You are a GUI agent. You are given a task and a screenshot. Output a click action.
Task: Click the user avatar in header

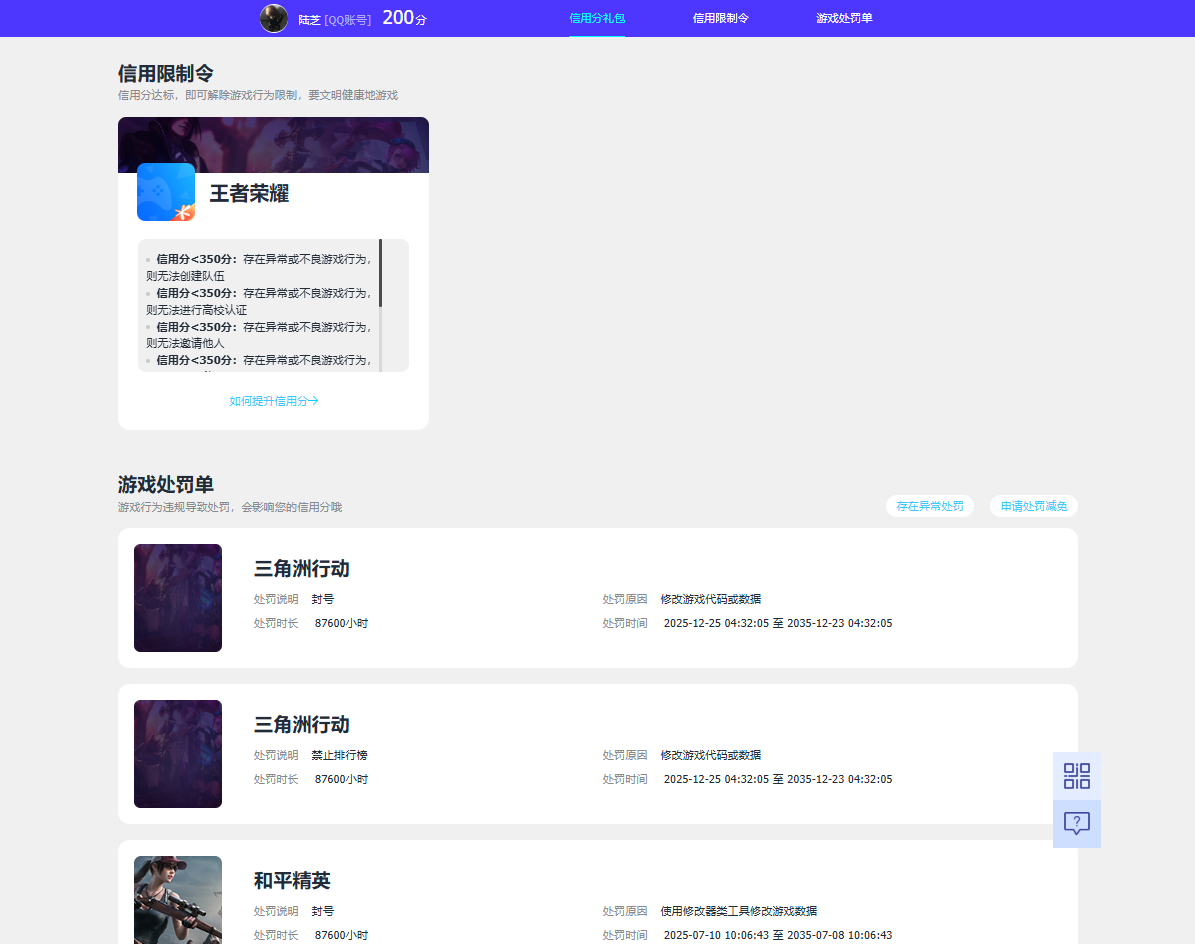point(274,18)
